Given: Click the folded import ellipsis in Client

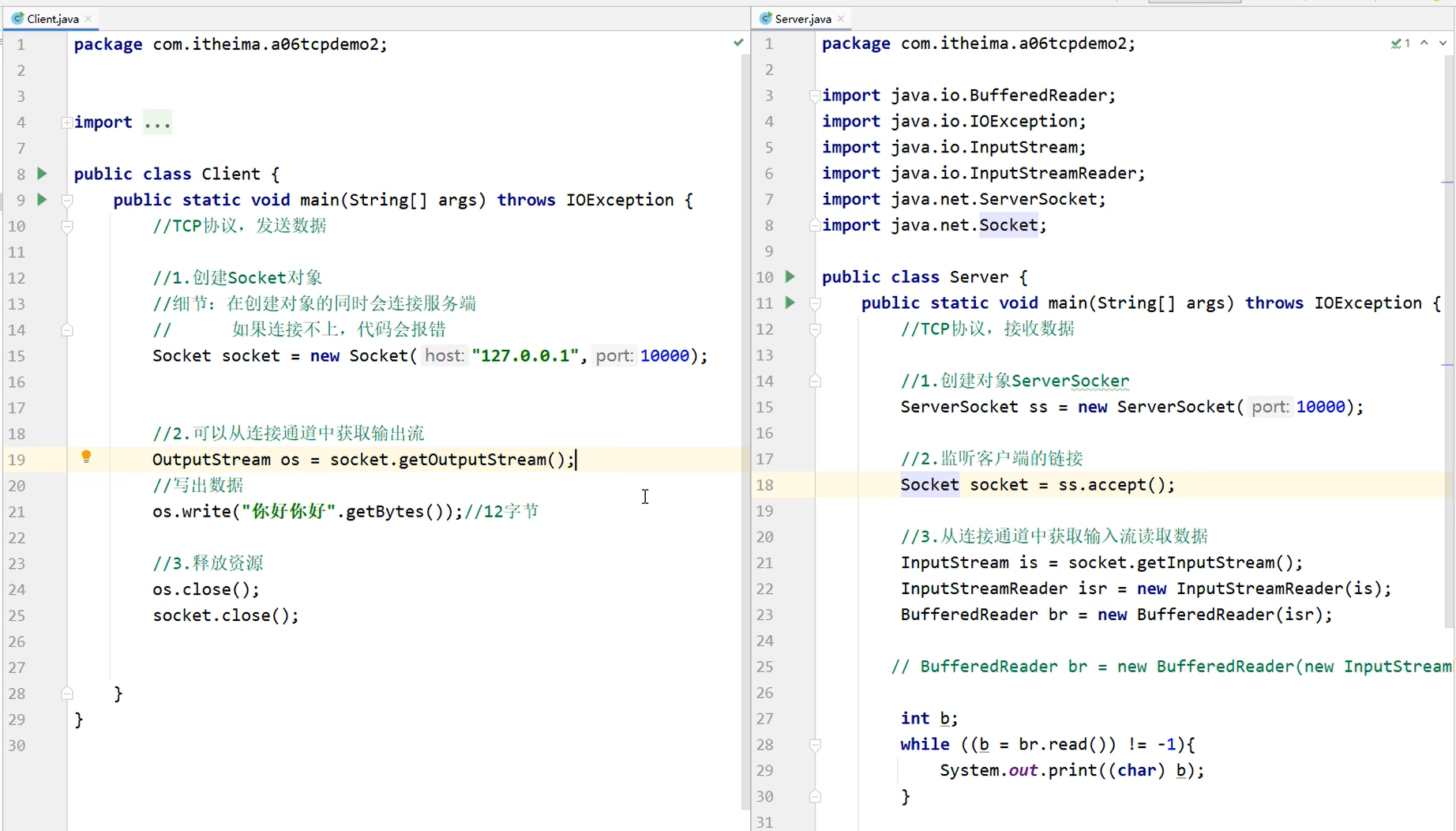Looking at the screenshot, I should [x=157, y=122].
